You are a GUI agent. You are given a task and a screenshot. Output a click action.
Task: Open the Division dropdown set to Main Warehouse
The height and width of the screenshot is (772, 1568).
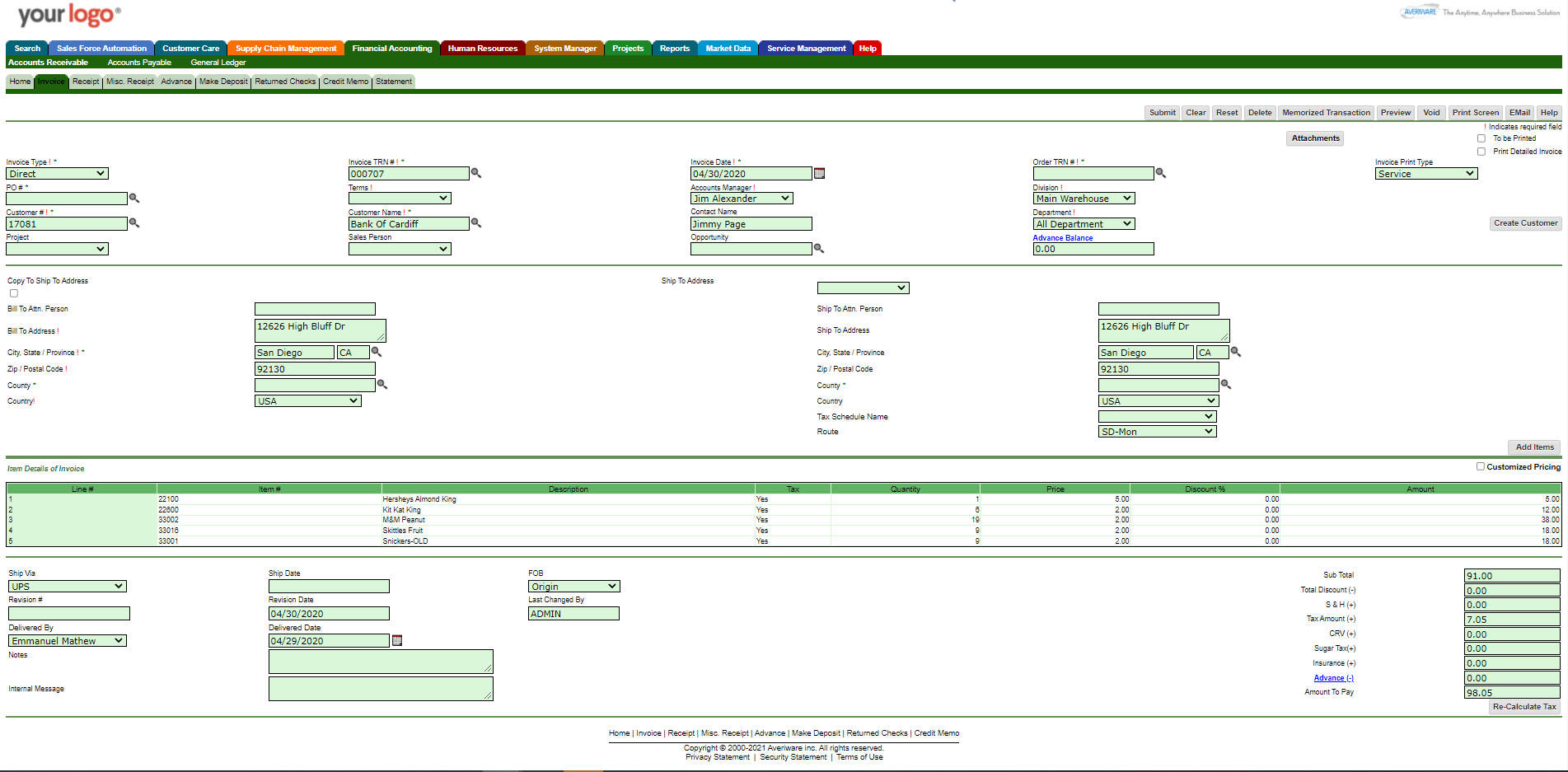click(1083, 198)
